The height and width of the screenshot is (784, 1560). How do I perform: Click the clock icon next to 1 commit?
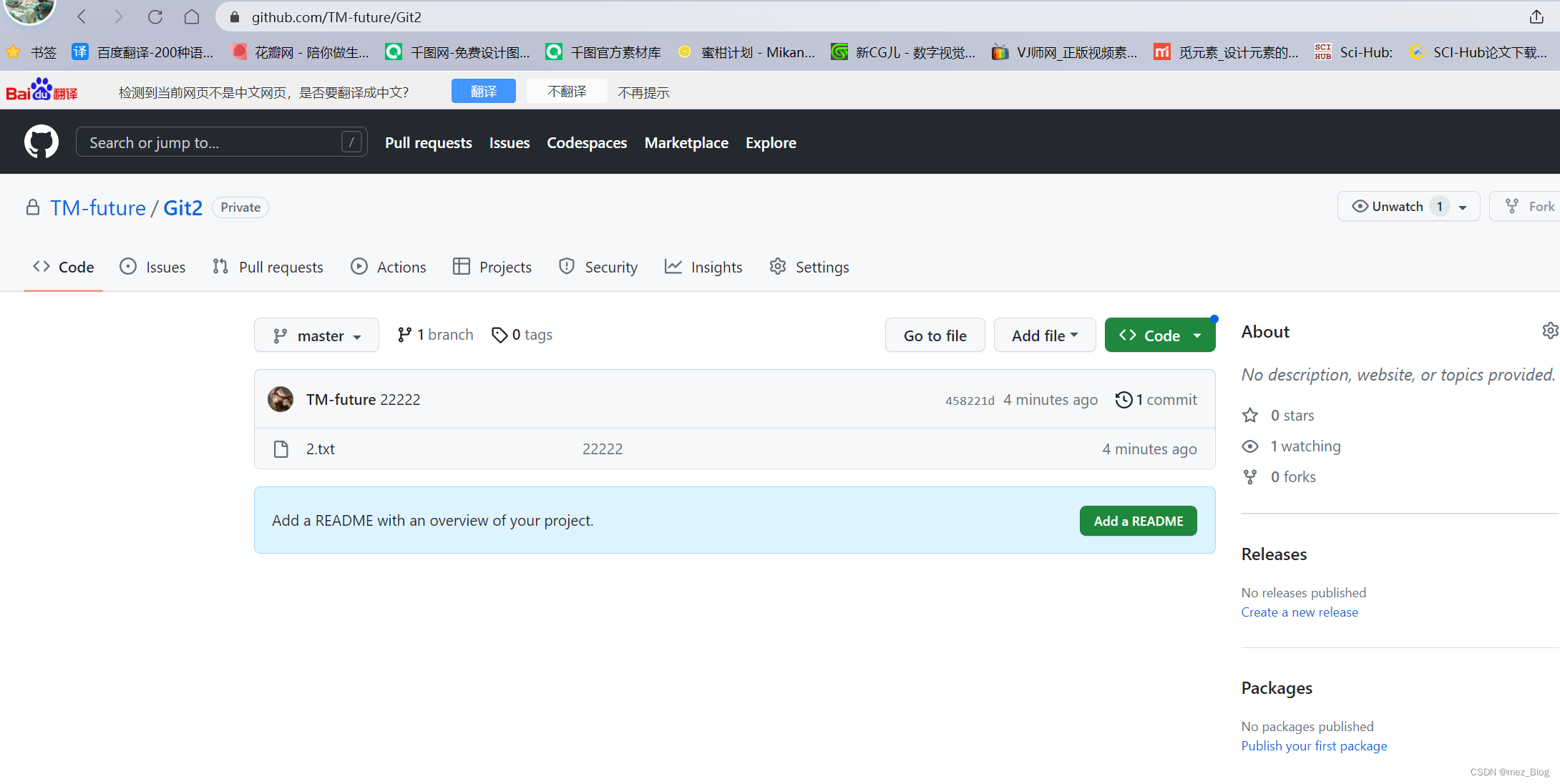pos(1123,399)
